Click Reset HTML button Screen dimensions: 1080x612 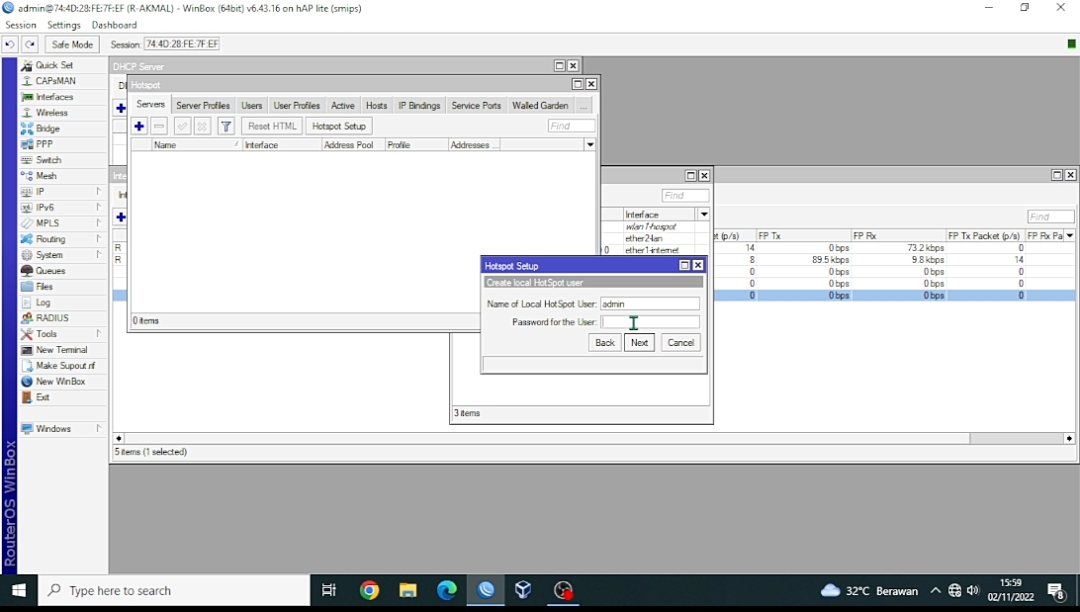(x=272, y=126)
